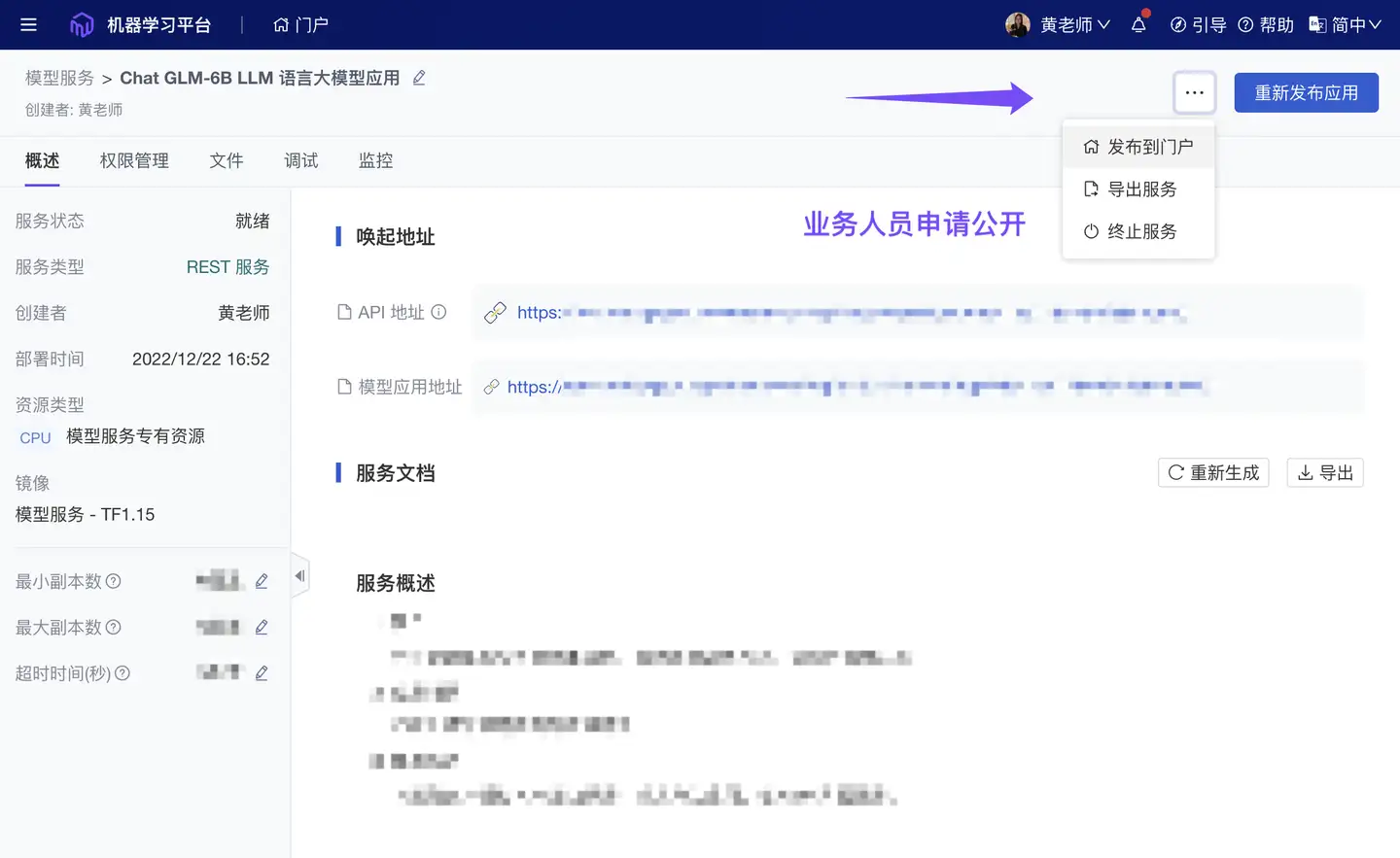This screenshot has width=1400, height=858.
Task: Click the link icon of 模型应用地址
Action: click(x=491, y=387)
